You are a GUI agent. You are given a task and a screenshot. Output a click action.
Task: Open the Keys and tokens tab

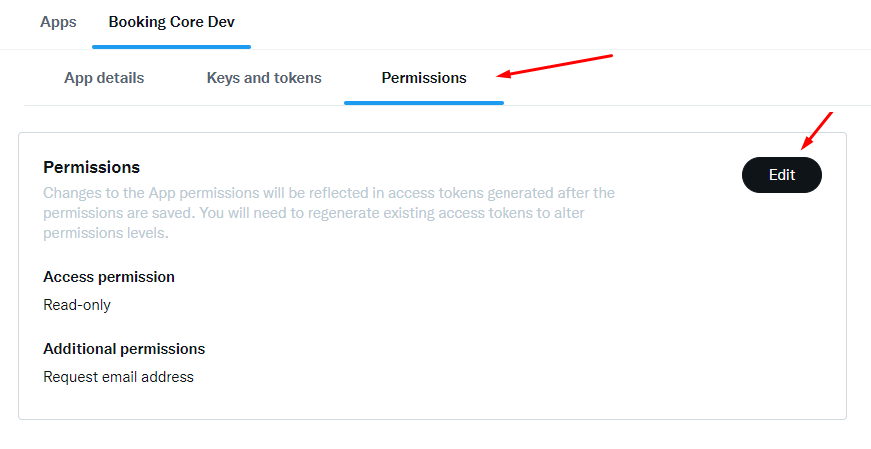264,78
